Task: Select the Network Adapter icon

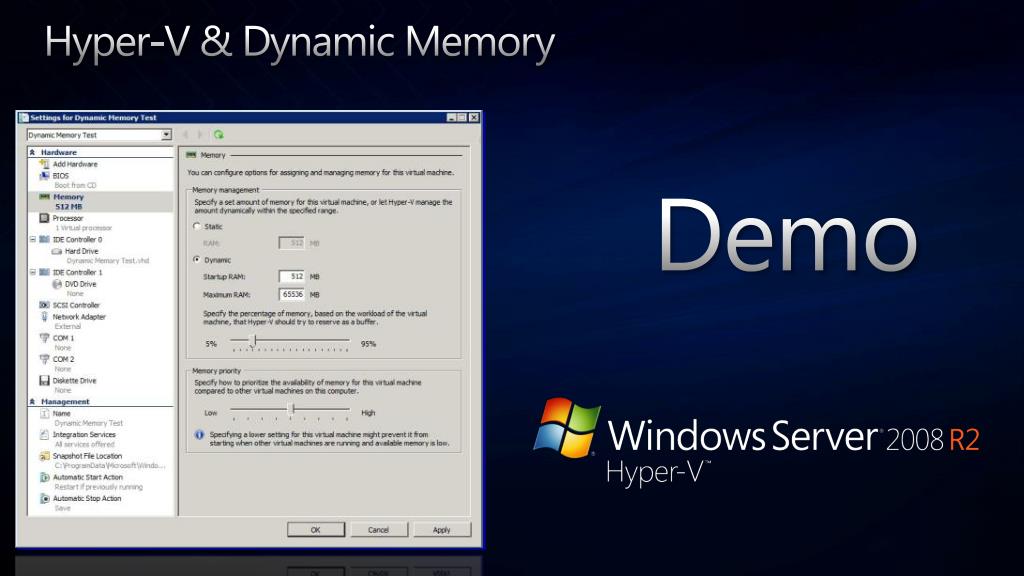Action: (44, 317)
